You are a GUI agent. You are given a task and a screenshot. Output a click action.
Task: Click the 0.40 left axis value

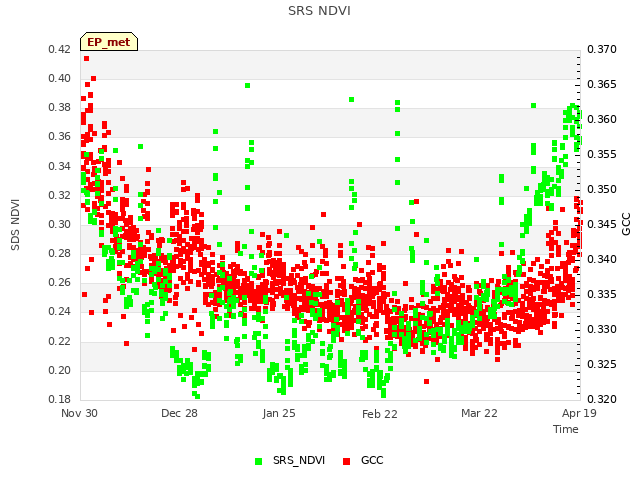(x=59, y=78)
